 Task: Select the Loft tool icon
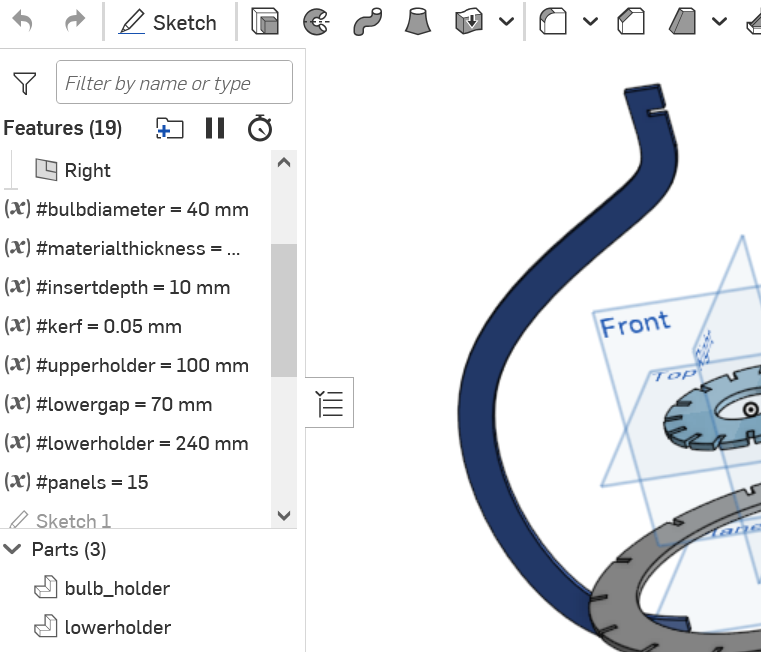click(x=418, y=22)
